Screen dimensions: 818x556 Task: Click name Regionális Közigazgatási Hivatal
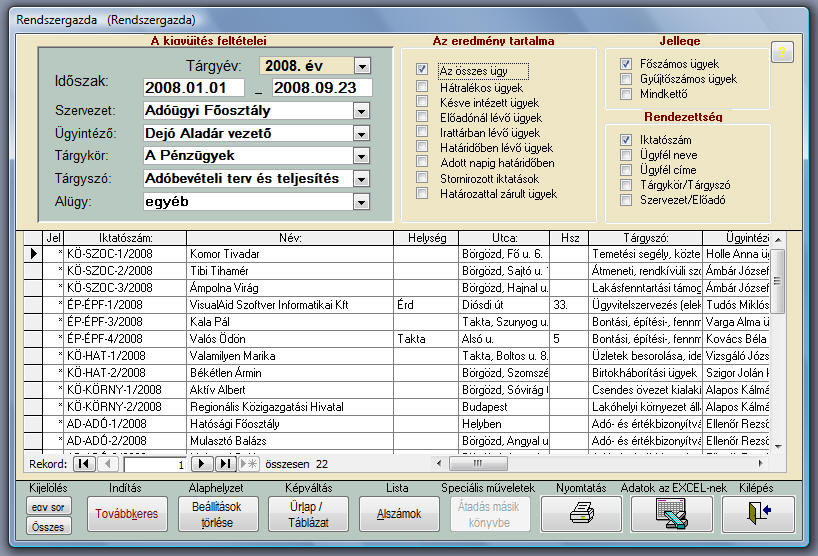point(290,407)
